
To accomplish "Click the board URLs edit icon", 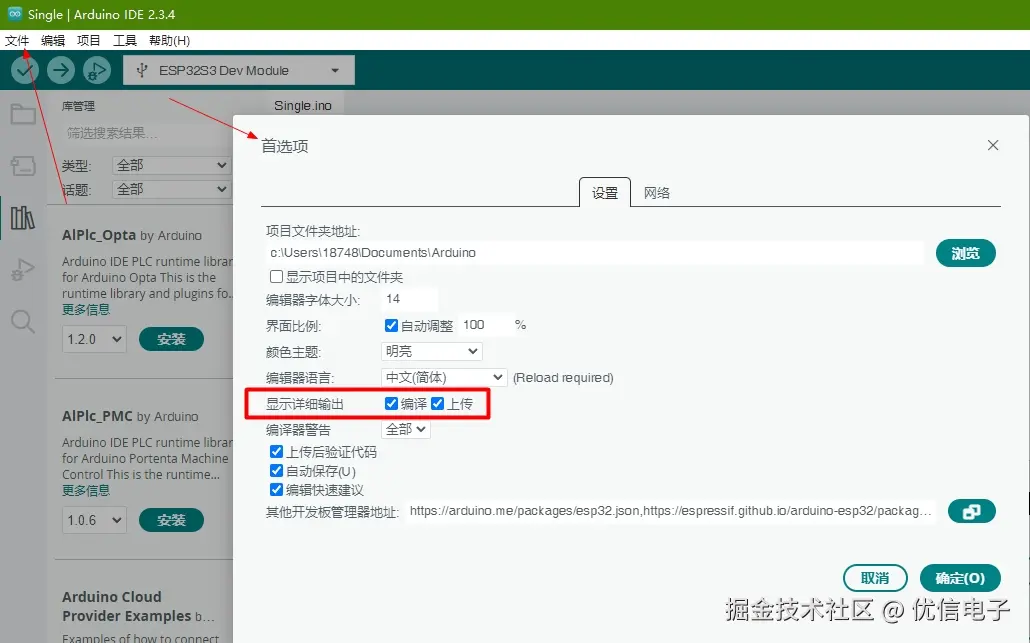I will click(971, 511).
